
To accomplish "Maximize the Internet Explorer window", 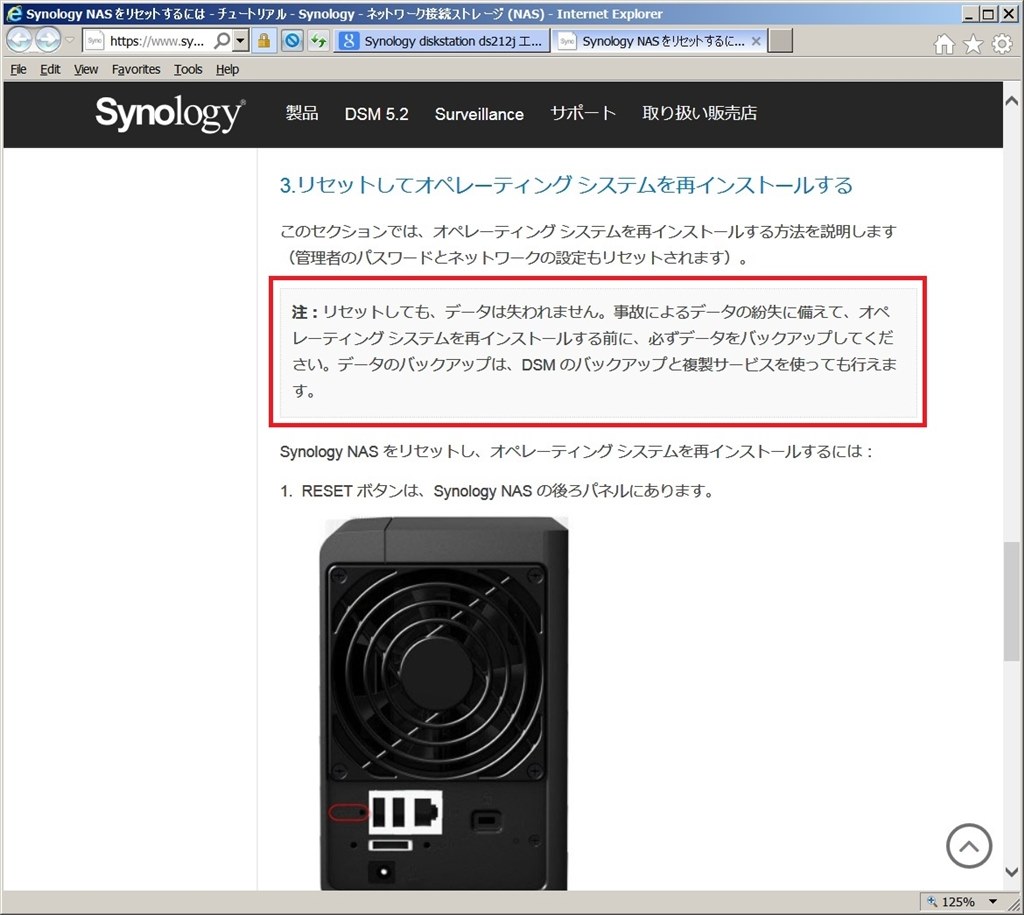I will [x=989, y=14].
